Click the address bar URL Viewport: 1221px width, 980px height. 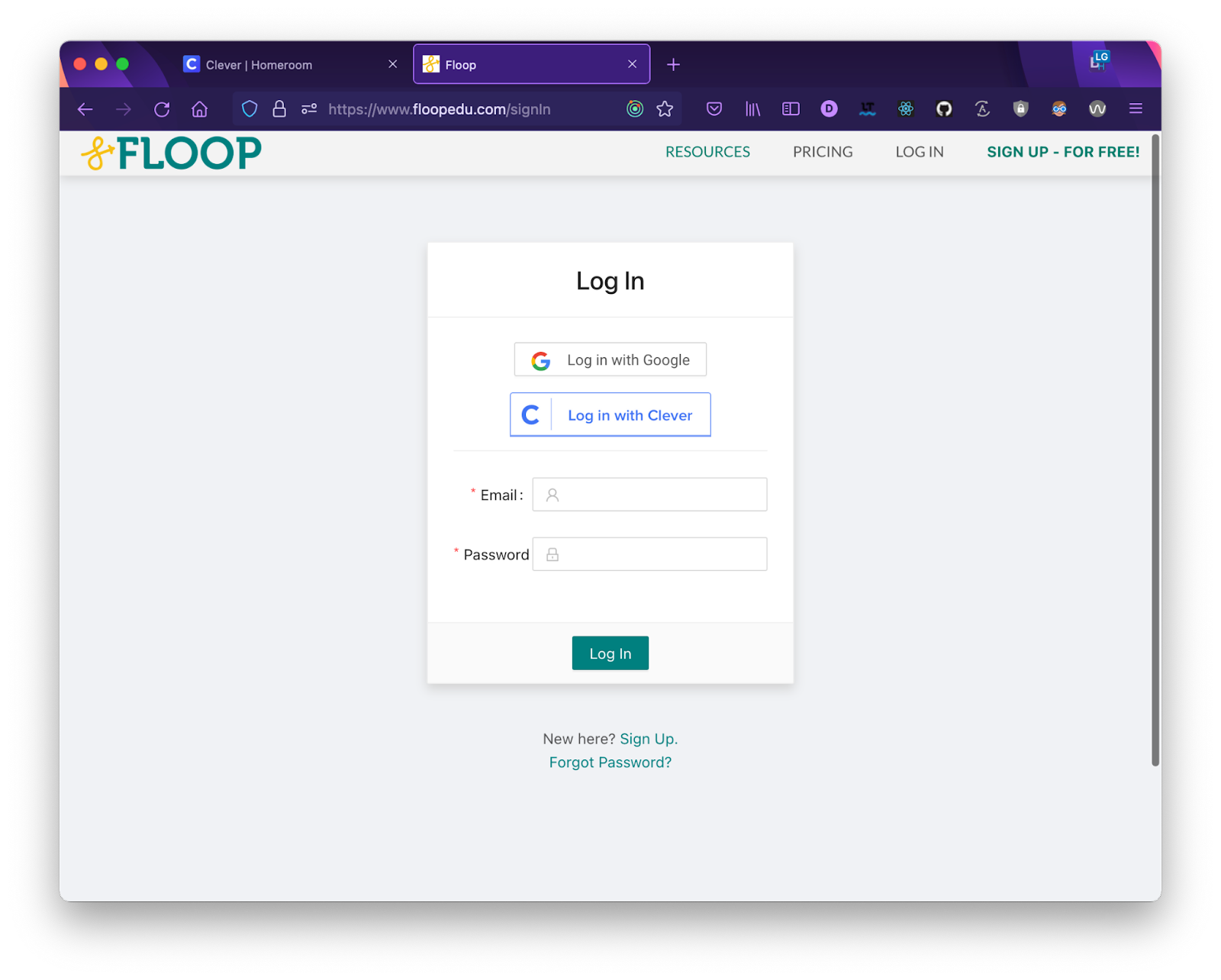(x=440, y=109)
